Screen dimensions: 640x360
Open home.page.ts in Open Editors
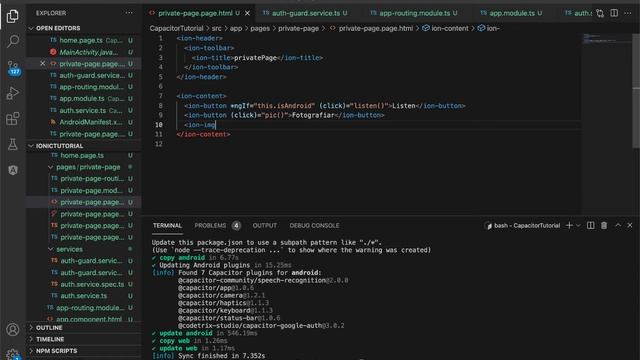click(x=84, y=40)
